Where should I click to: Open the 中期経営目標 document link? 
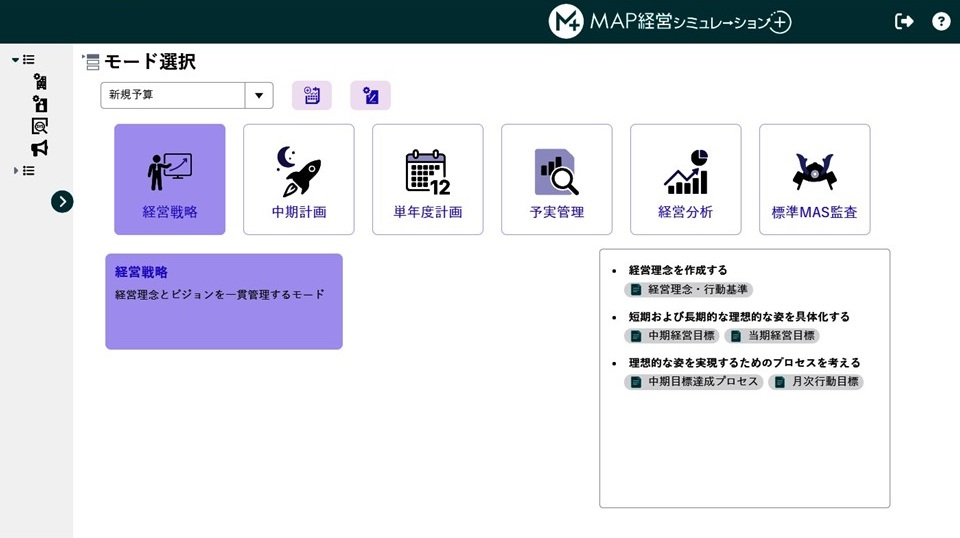click(672, 336)
